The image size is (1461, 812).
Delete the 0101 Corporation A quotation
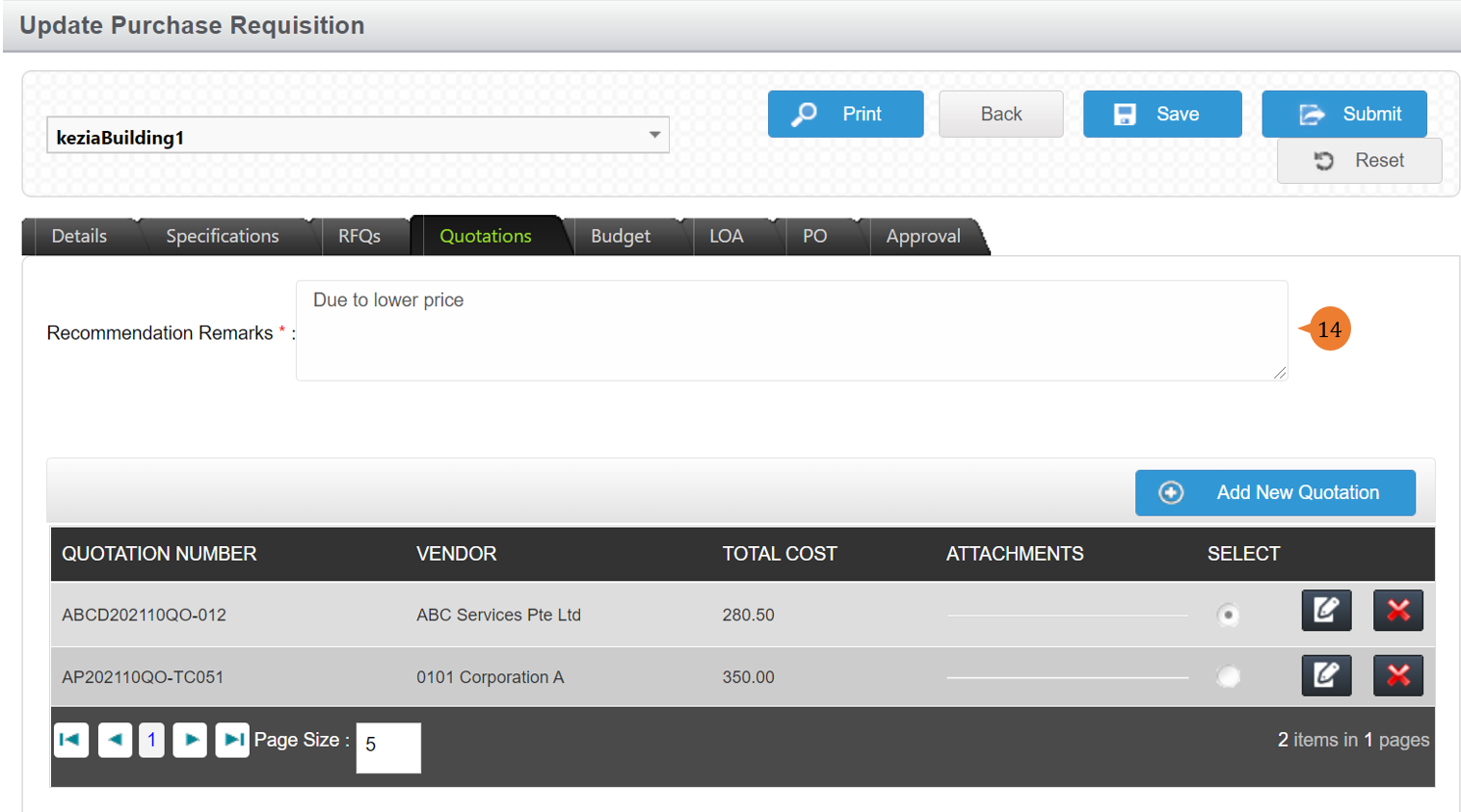coord(1397,675)
